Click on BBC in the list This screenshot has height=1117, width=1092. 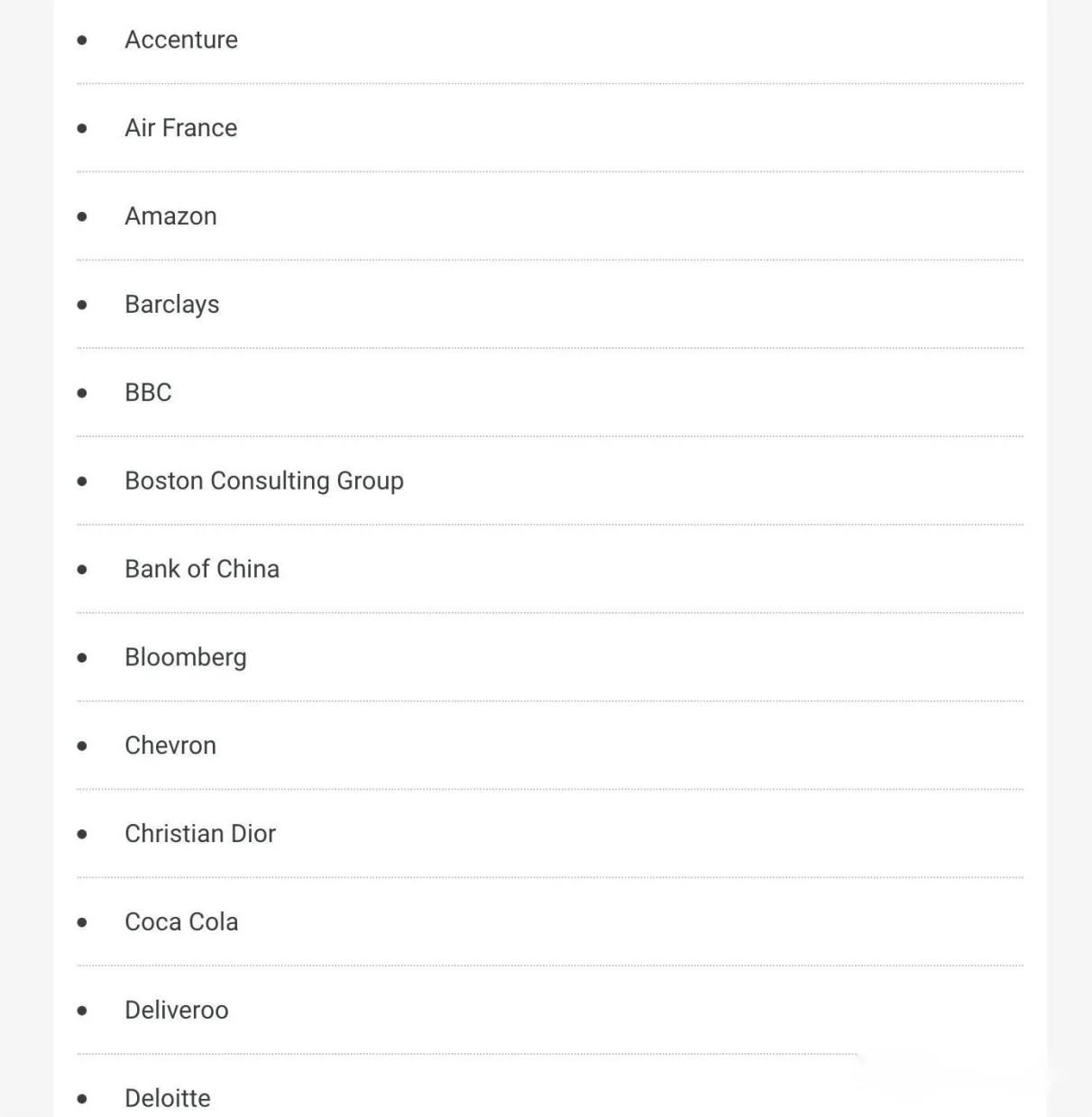click(148, 393)
